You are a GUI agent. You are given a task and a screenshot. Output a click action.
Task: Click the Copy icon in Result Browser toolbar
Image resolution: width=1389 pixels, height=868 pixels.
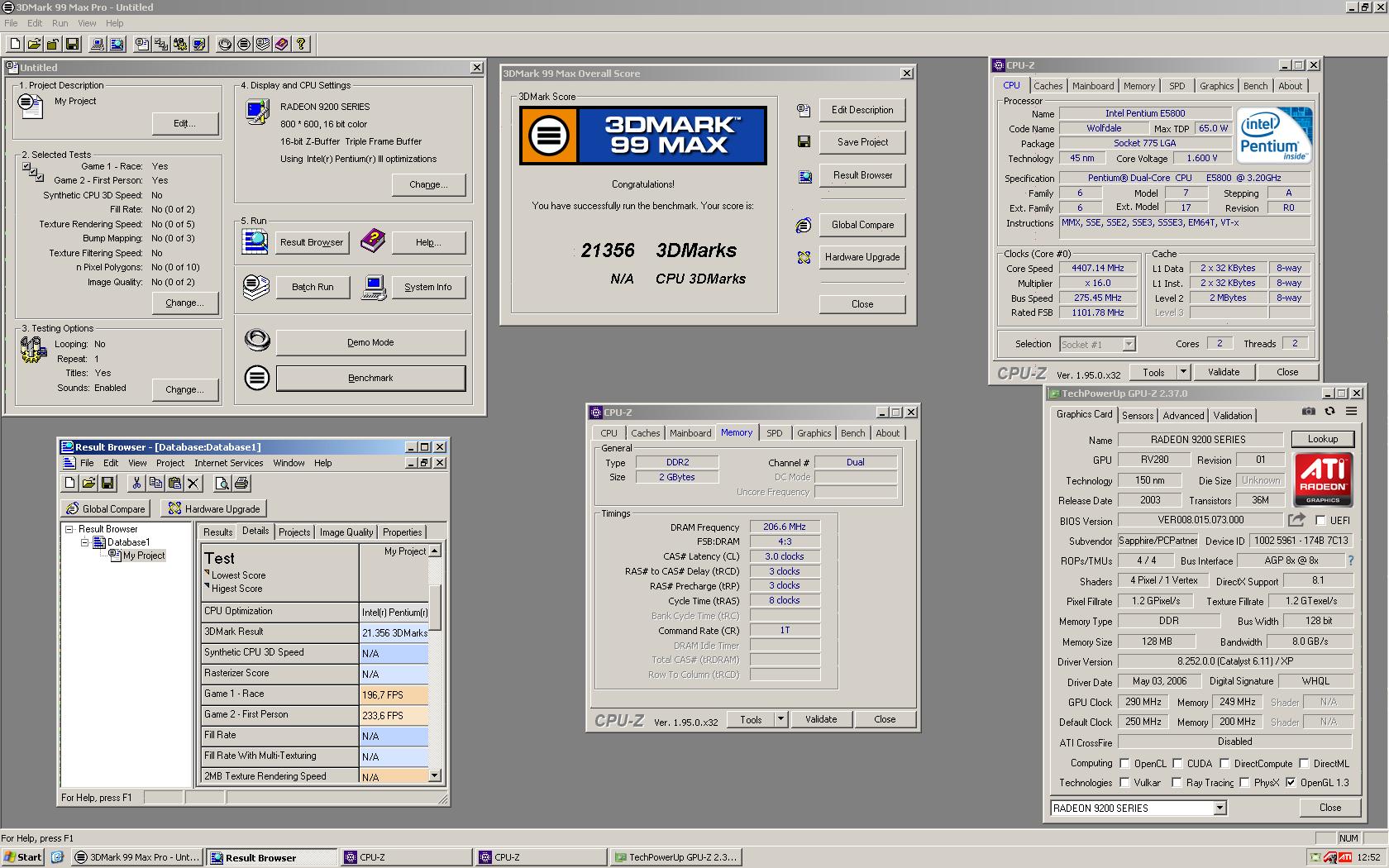tap(155, 483)
